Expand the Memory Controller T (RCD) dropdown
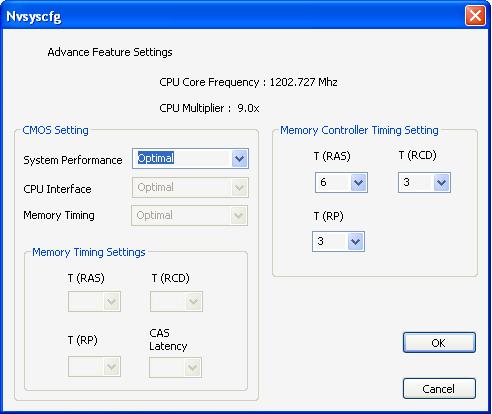The height and width of the screenshot is (414, 492). [441, 183]
